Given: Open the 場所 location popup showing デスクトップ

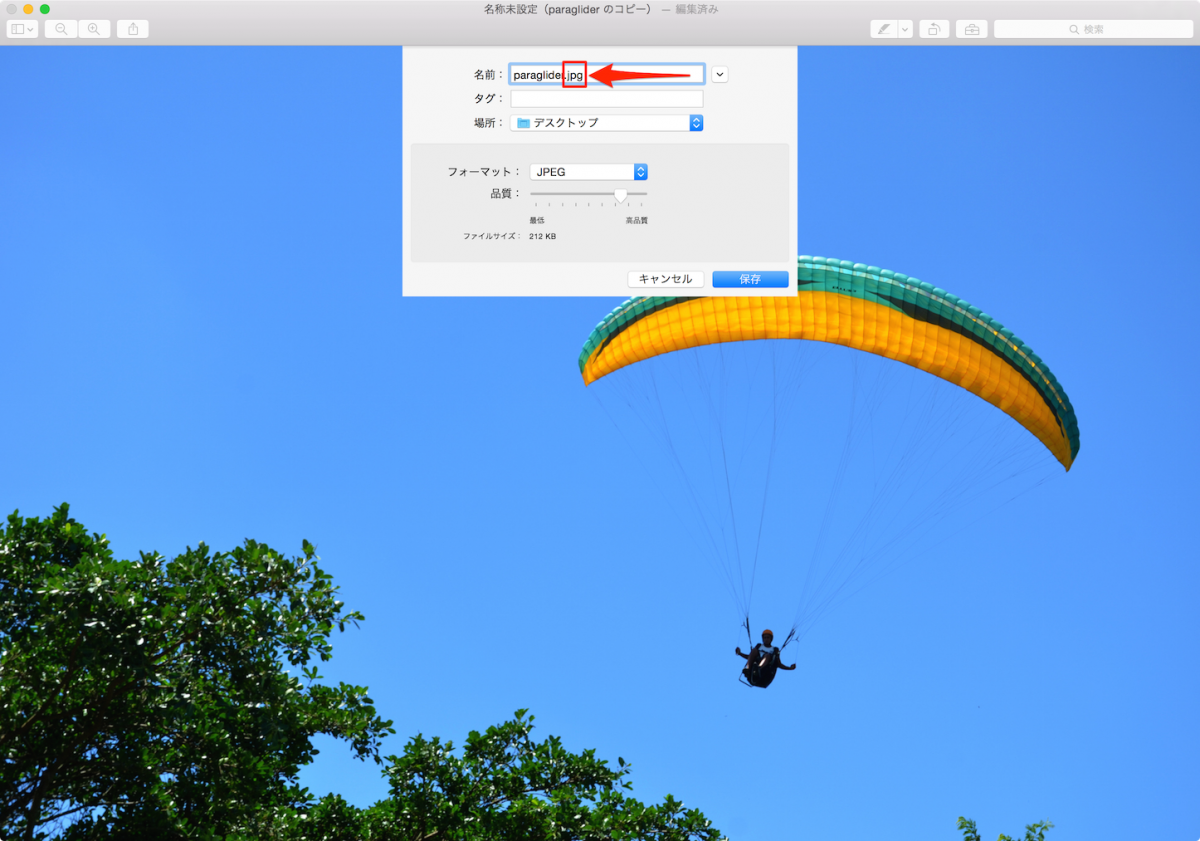Looking at the screenshot, I should point(606,123).
